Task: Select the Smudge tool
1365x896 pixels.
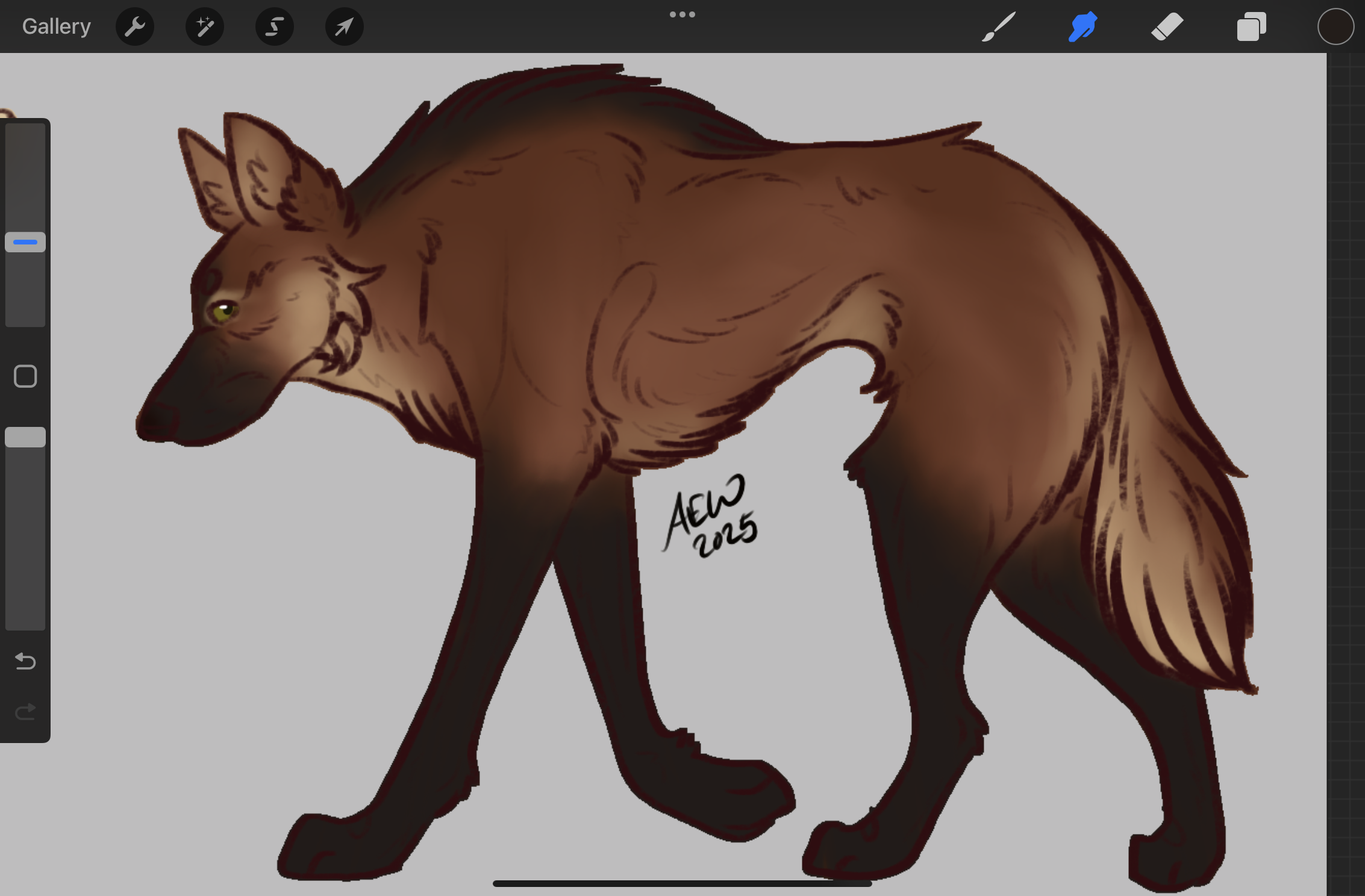Action: tap(1082, 26)
